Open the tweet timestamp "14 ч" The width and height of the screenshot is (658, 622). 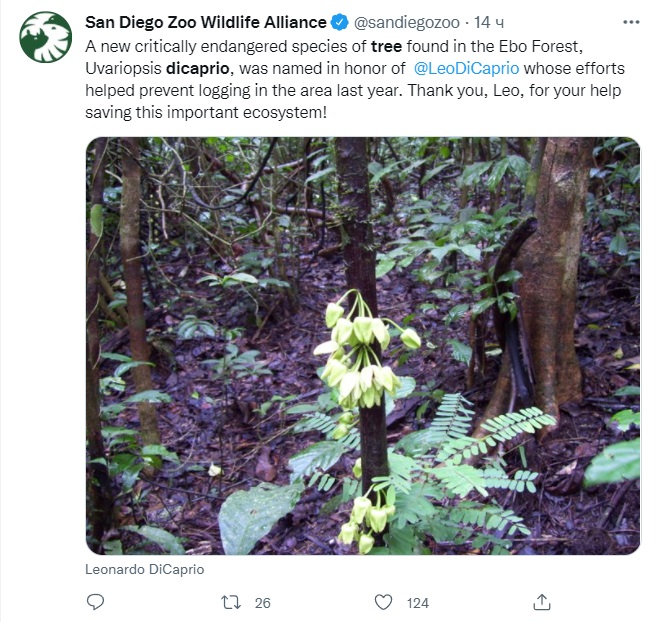tap(490, 22)
